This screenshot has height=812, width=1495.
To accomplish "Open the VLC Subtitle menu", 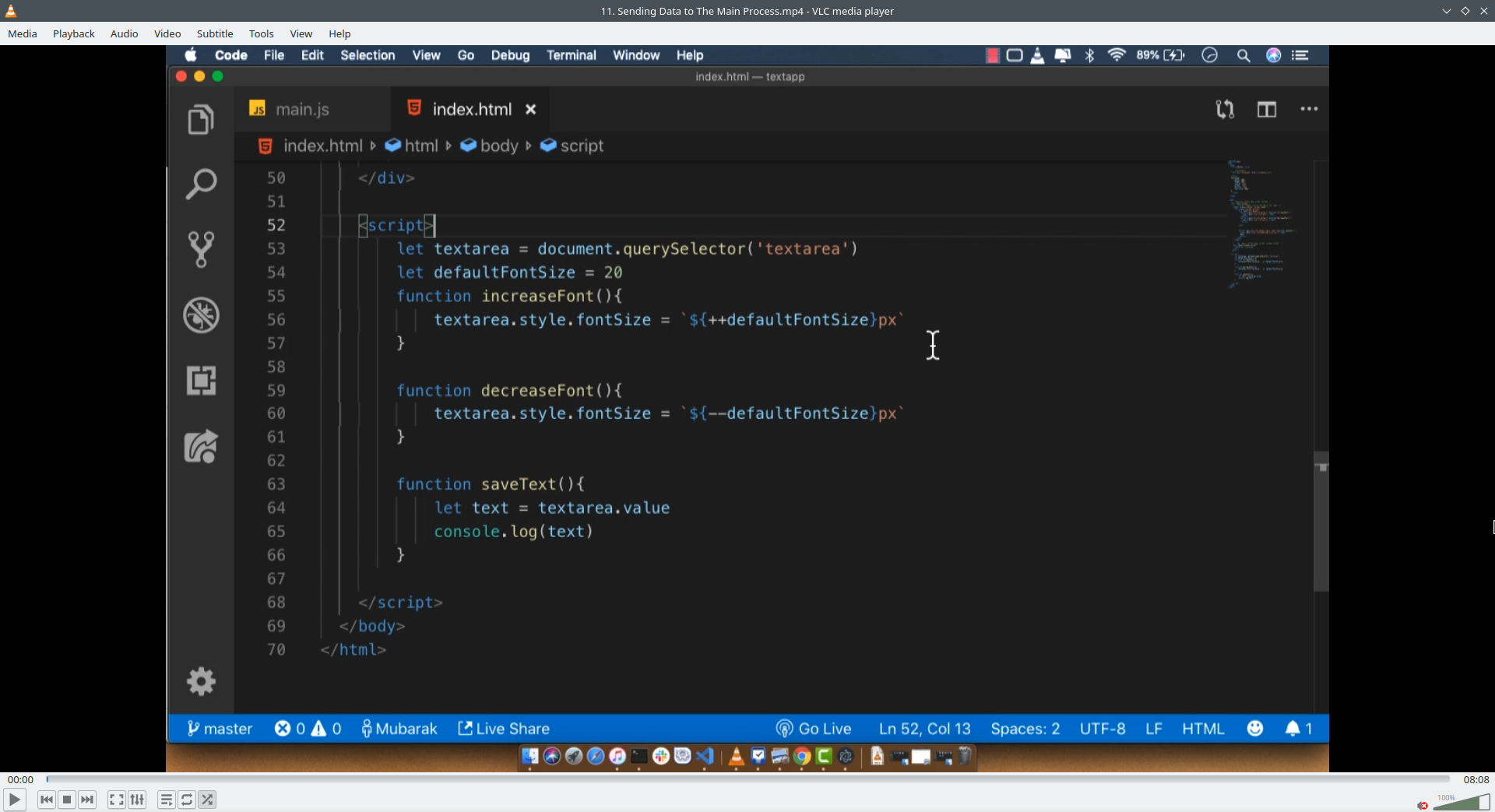I will click(x=215, y=33).
